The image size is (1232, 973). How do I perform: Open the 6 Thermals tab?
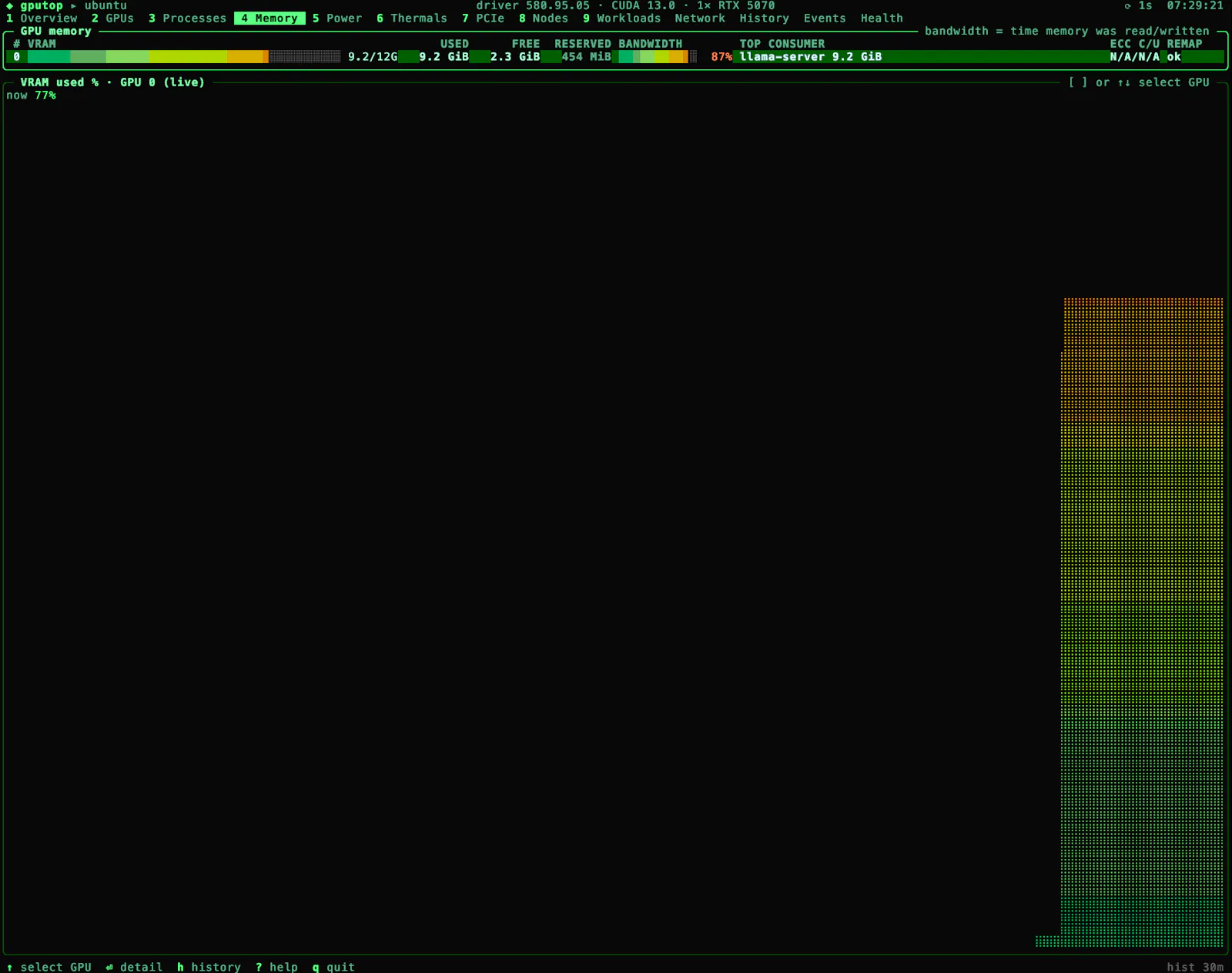tap(411, 18)
